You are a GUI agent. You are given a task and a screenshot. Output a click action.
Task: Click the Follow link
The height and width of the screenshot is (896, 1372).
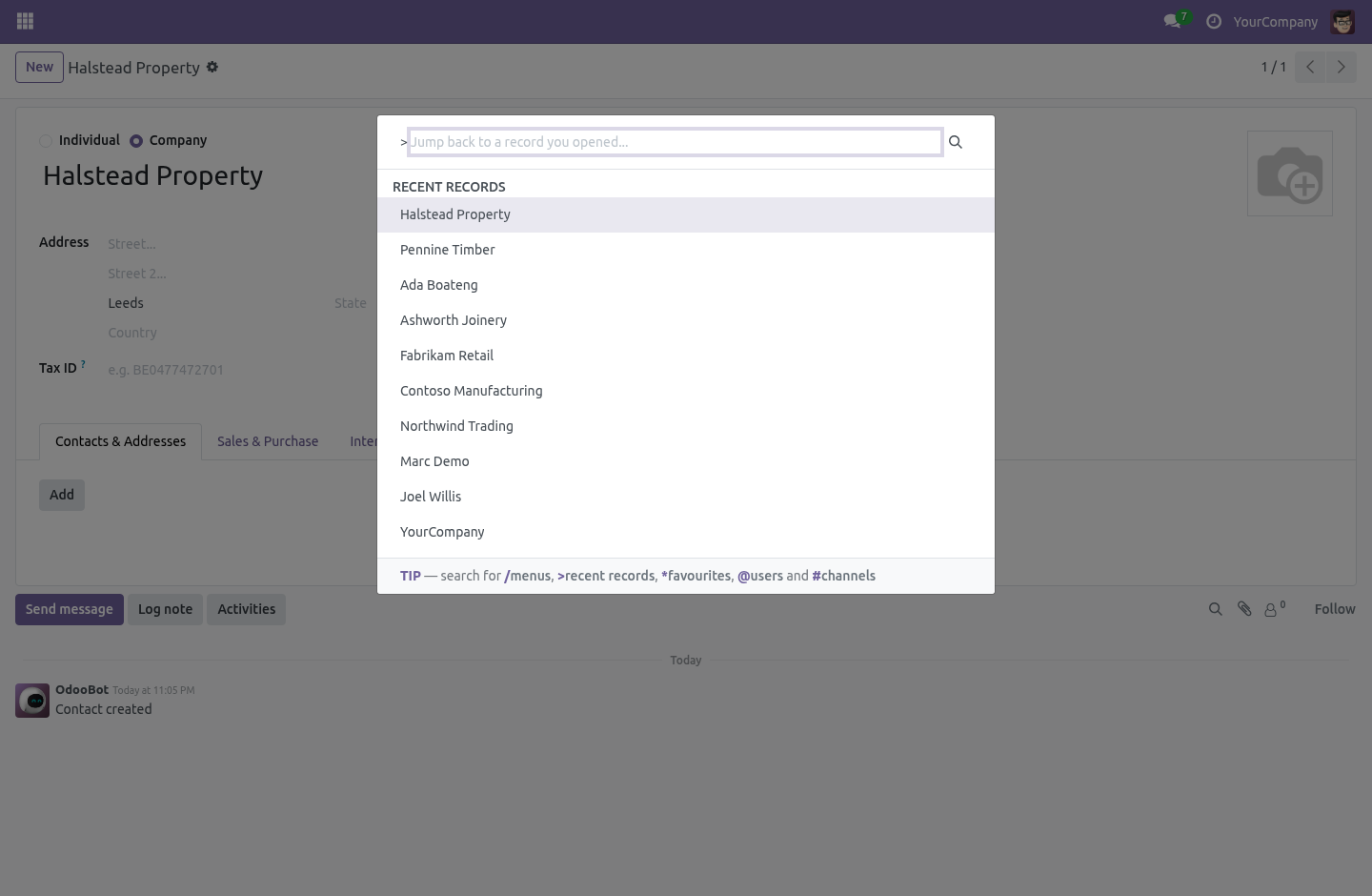pos(1335,609)
